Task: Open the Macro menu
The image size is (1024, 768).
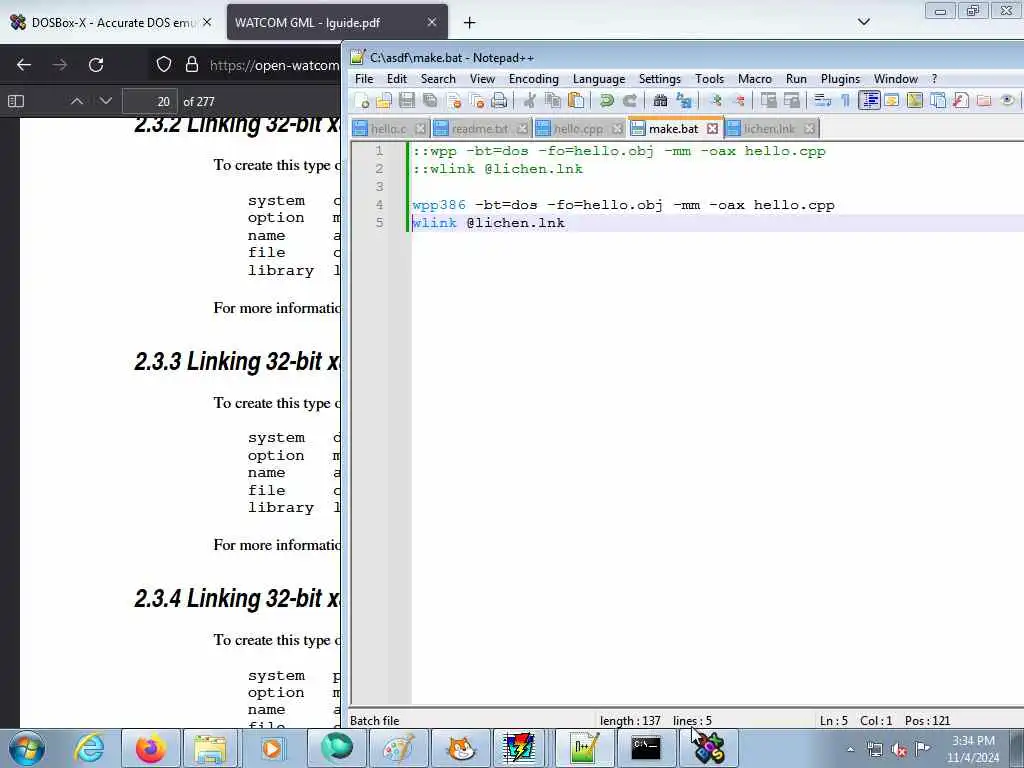Action: click(754, 79)
